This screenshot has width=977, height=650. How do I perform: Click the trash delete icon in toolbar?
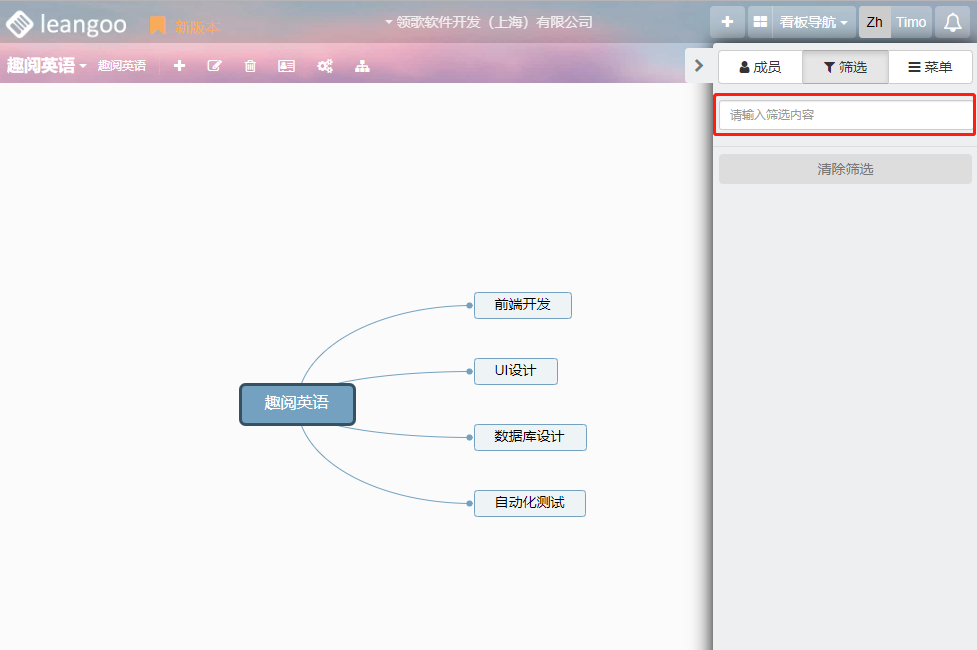pyautogui.click(x=250, y=66)
